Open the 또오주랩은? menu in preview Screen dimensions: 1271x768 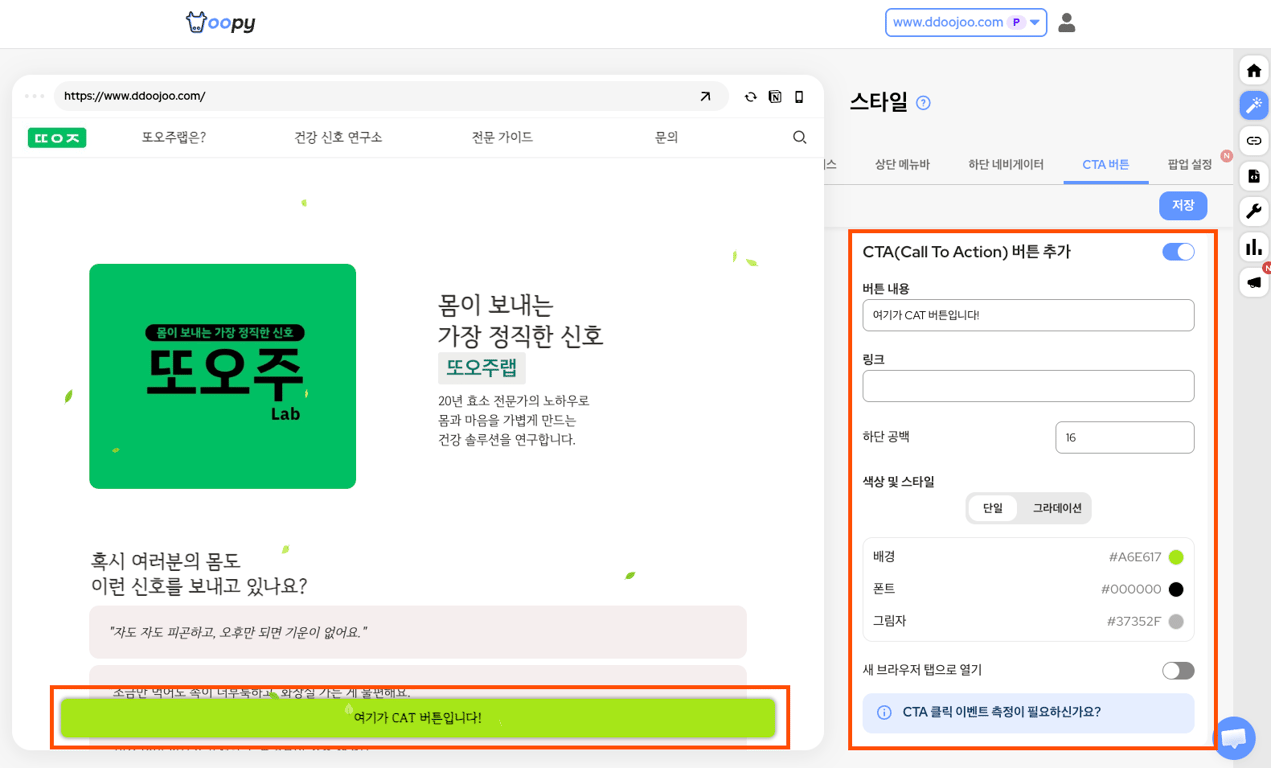pyautogui.click(x=174, y=137)
